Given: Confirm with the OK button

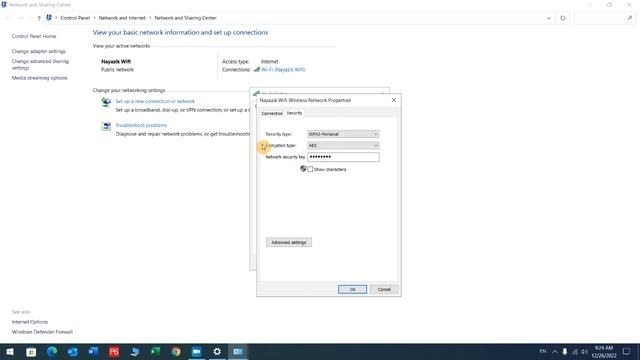Looking at the screenshot, I should click(x=352, y=289).
